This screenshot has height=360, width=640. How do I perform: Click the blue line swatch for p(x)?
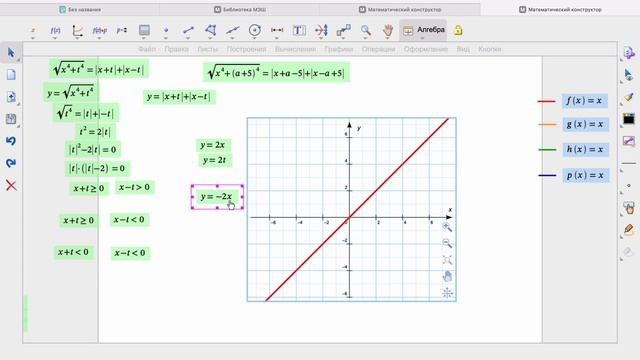[547, 176]
